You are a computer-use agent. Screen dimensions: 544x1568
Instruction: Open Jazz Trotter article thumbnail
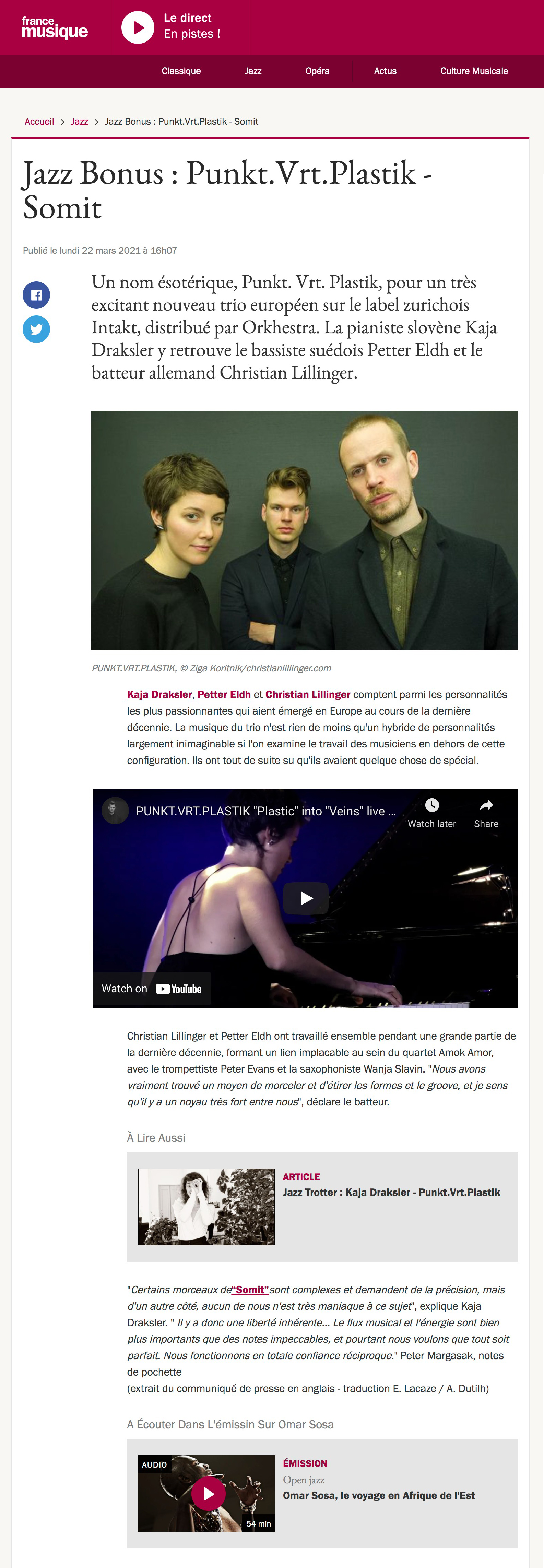206,1207
